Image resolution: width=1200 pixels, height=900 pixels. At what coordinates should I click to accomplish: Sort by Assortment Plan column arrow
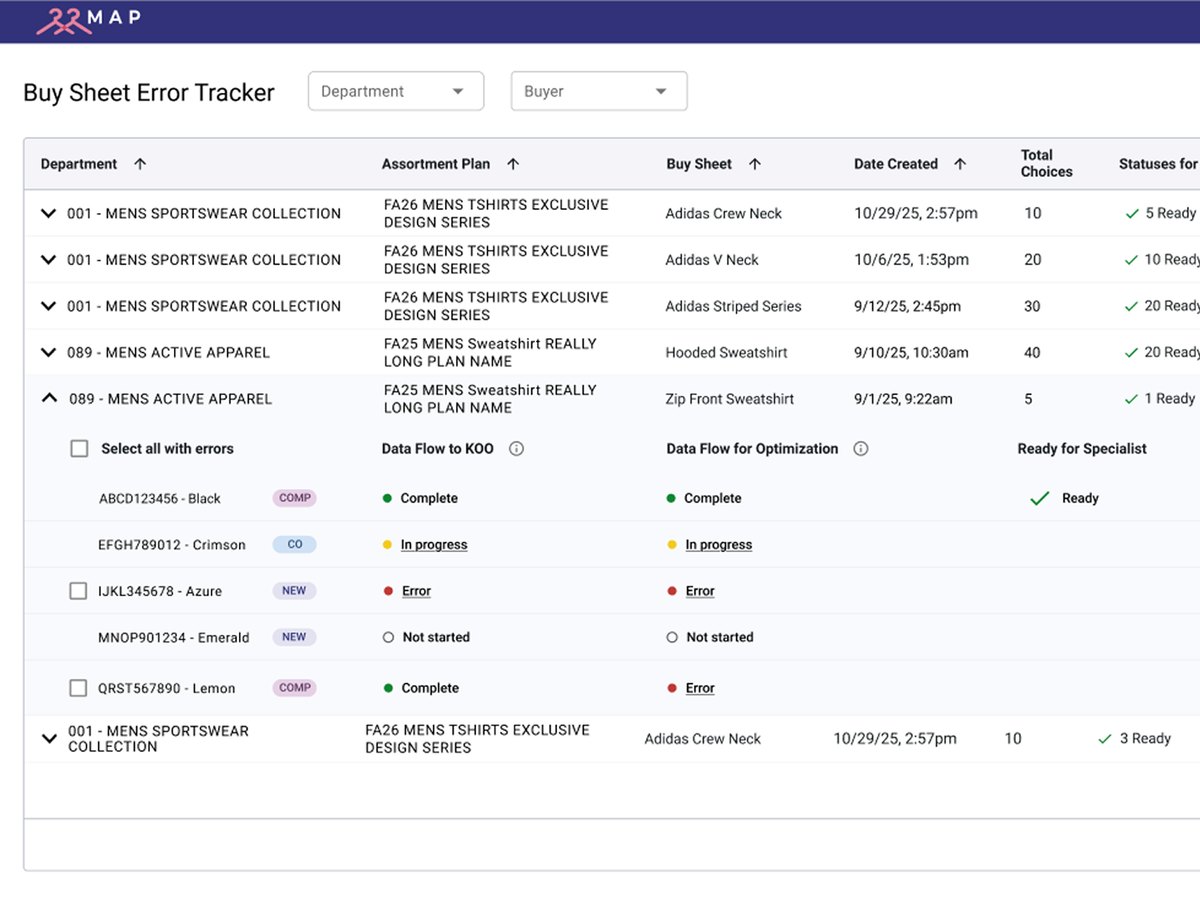[x=513, y=164]
